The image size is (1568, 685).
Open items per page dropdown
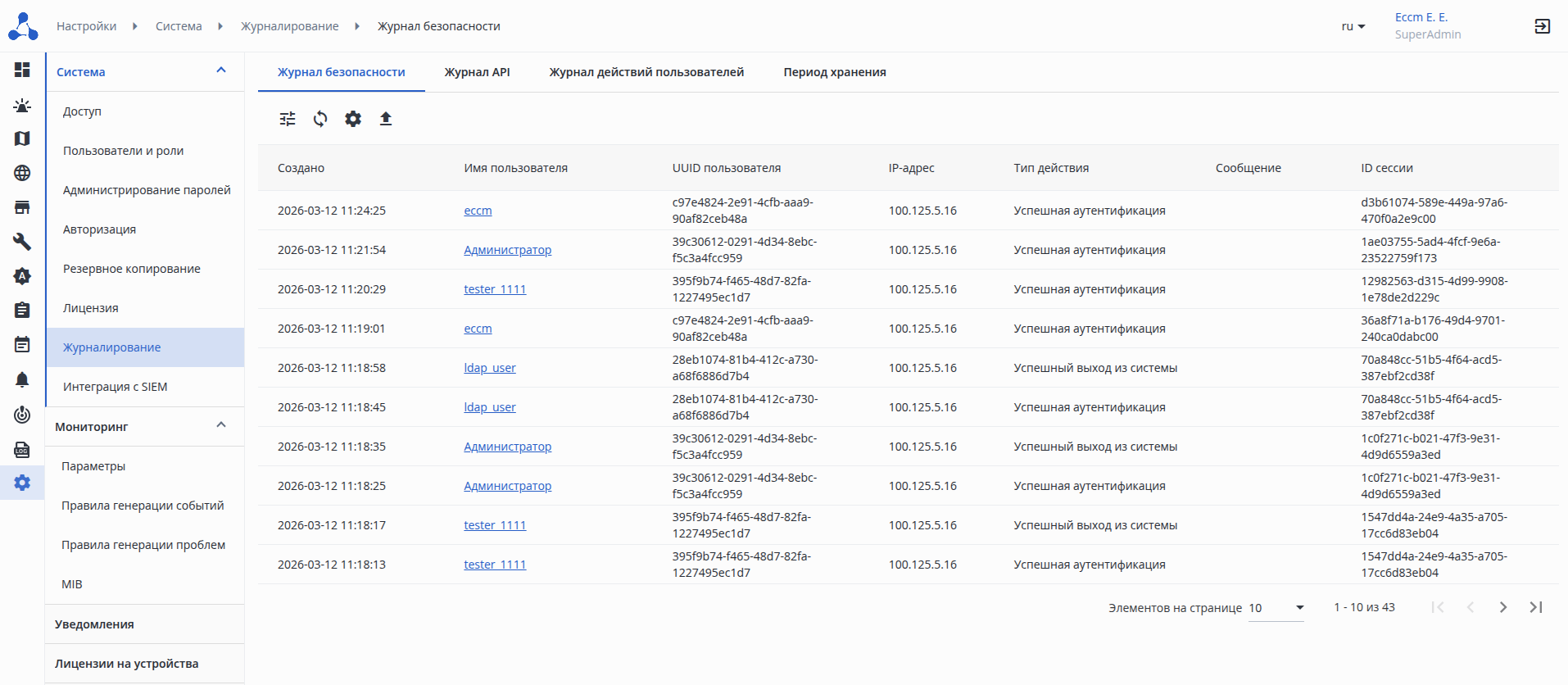[x=1276, y=608]
